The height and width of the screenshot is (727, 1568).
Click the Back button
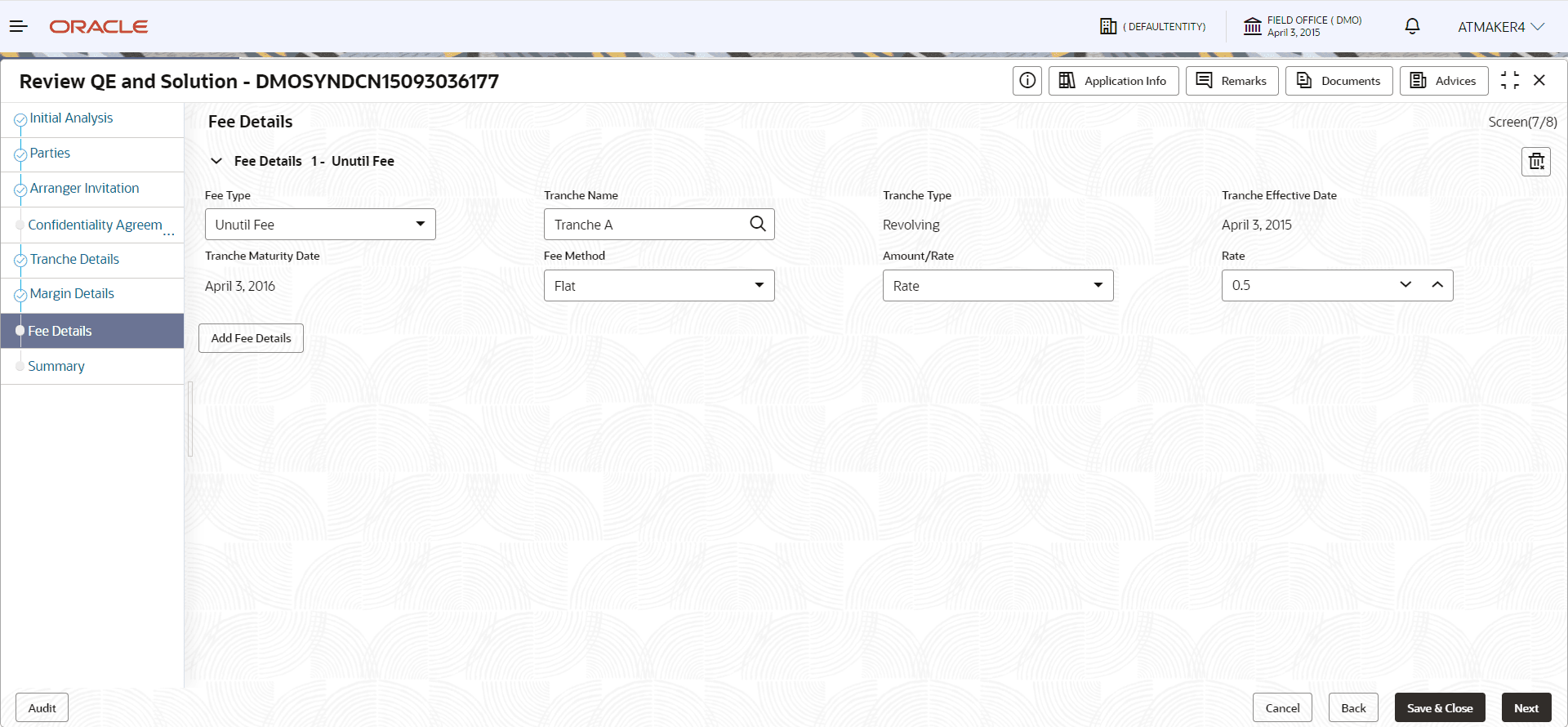(1353, 708)
